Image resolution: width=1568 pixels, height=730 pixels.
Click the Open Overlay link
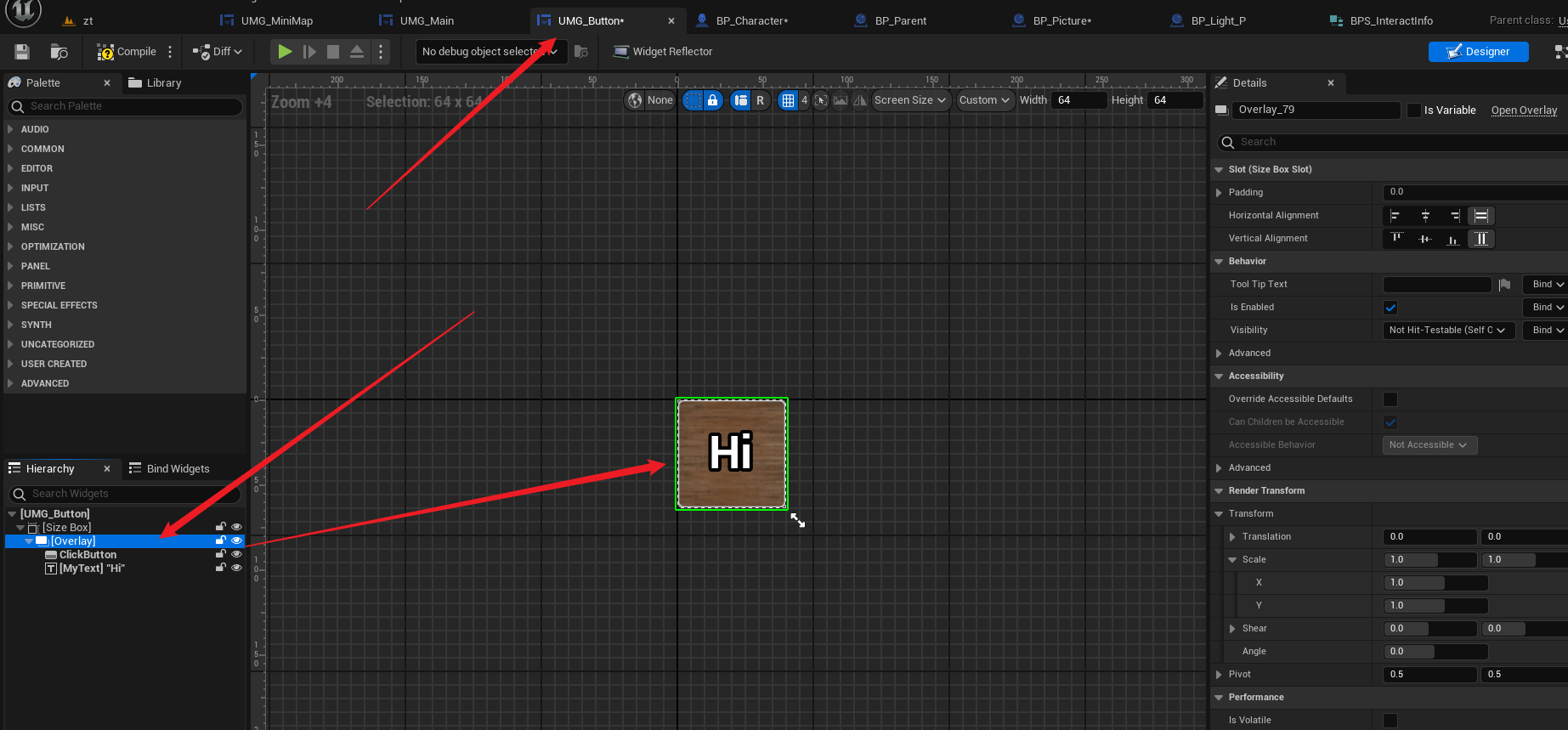[x=1524, y=110]
